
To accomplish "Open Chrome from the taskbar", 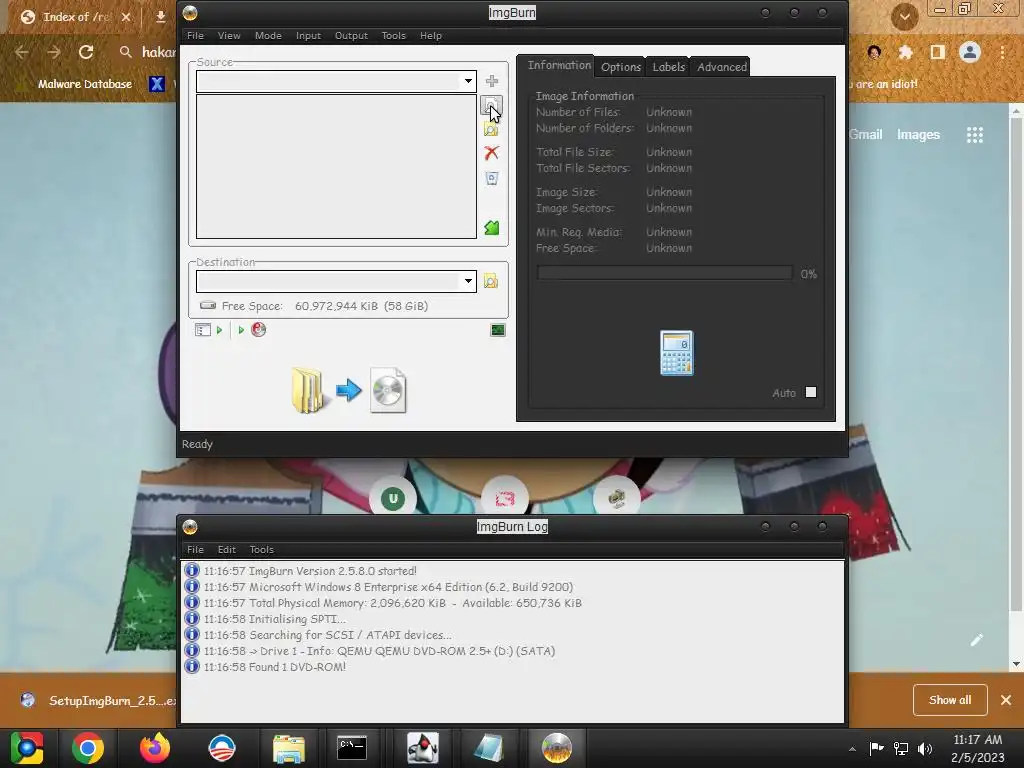I will (x=88, y=748).
